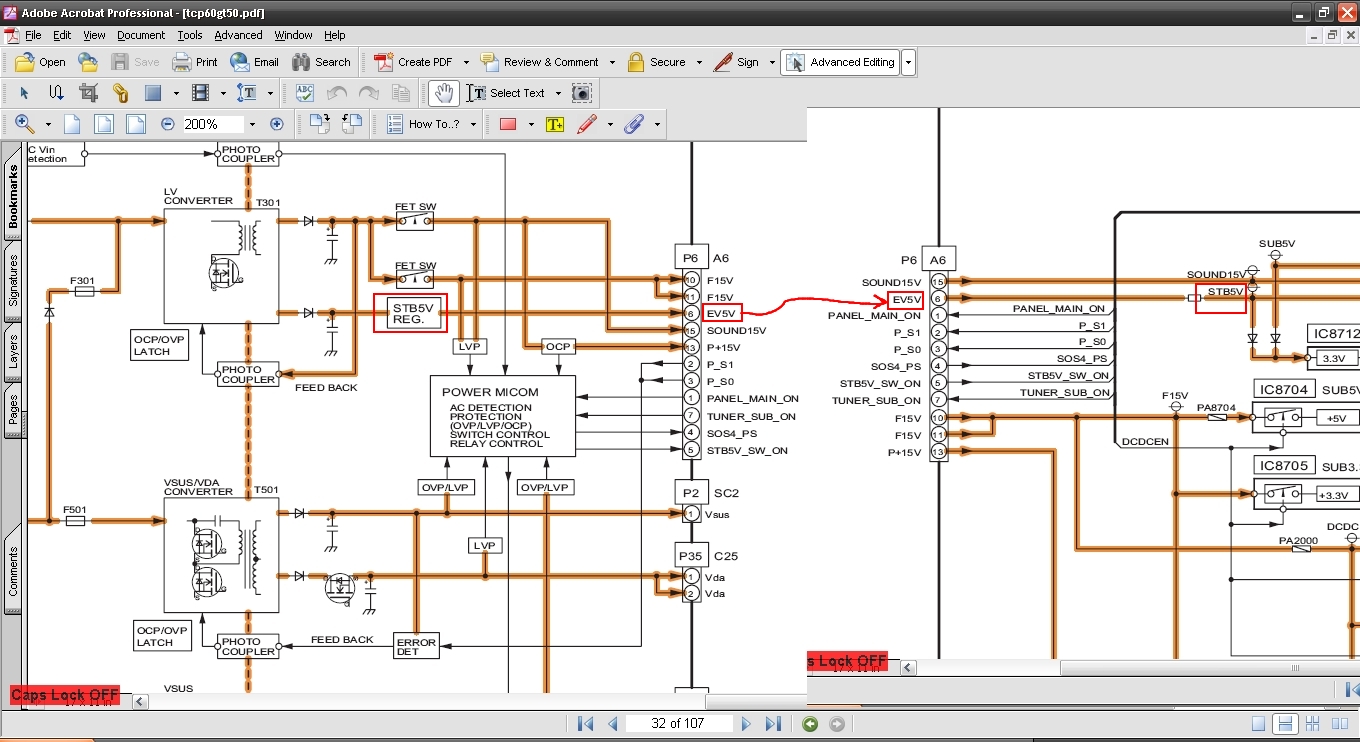Select the yellow Text Box tool
Screen dimensions: 1360x742
[555, 124]
